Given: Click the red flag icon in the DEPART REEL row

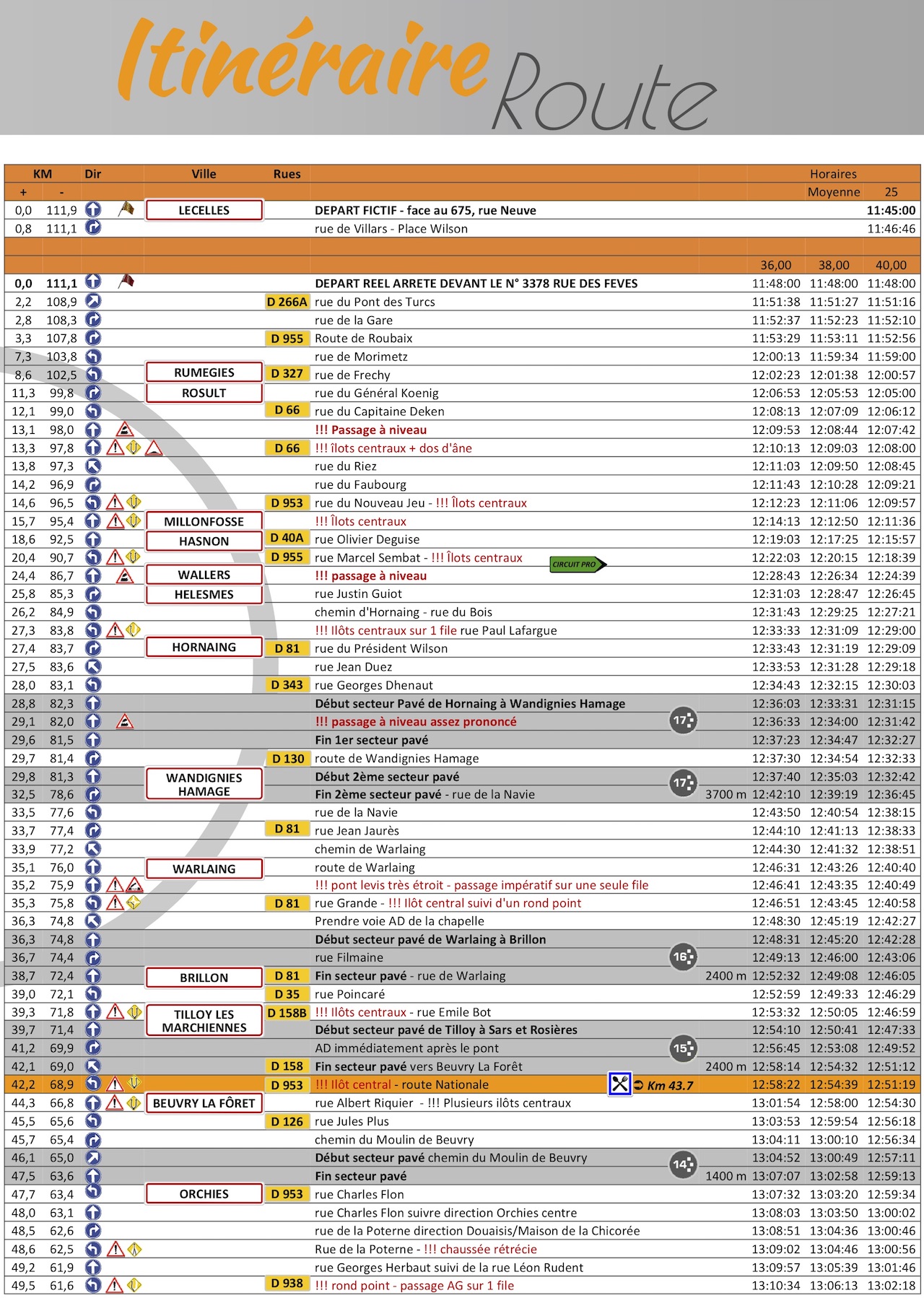Looking at the screenshot, I should [x=126, y=282].
